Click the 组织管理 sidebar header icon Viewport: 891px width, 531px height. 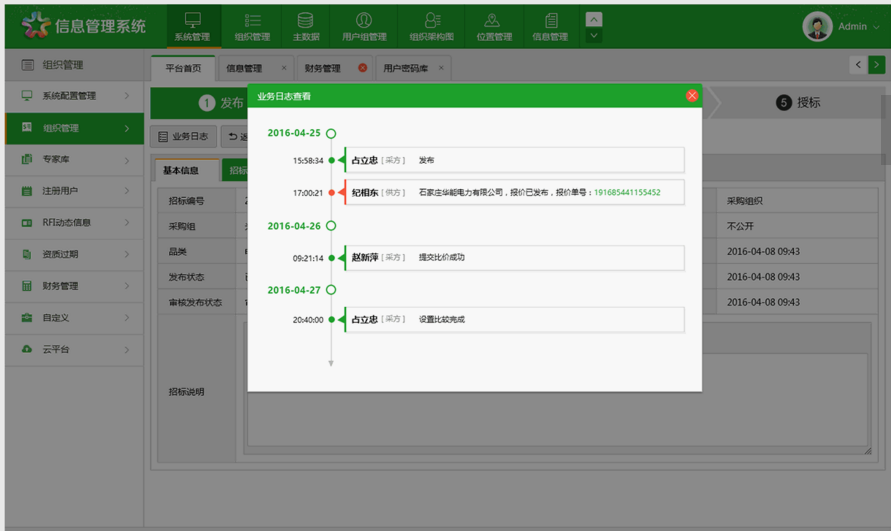click(x=27, y=65)
